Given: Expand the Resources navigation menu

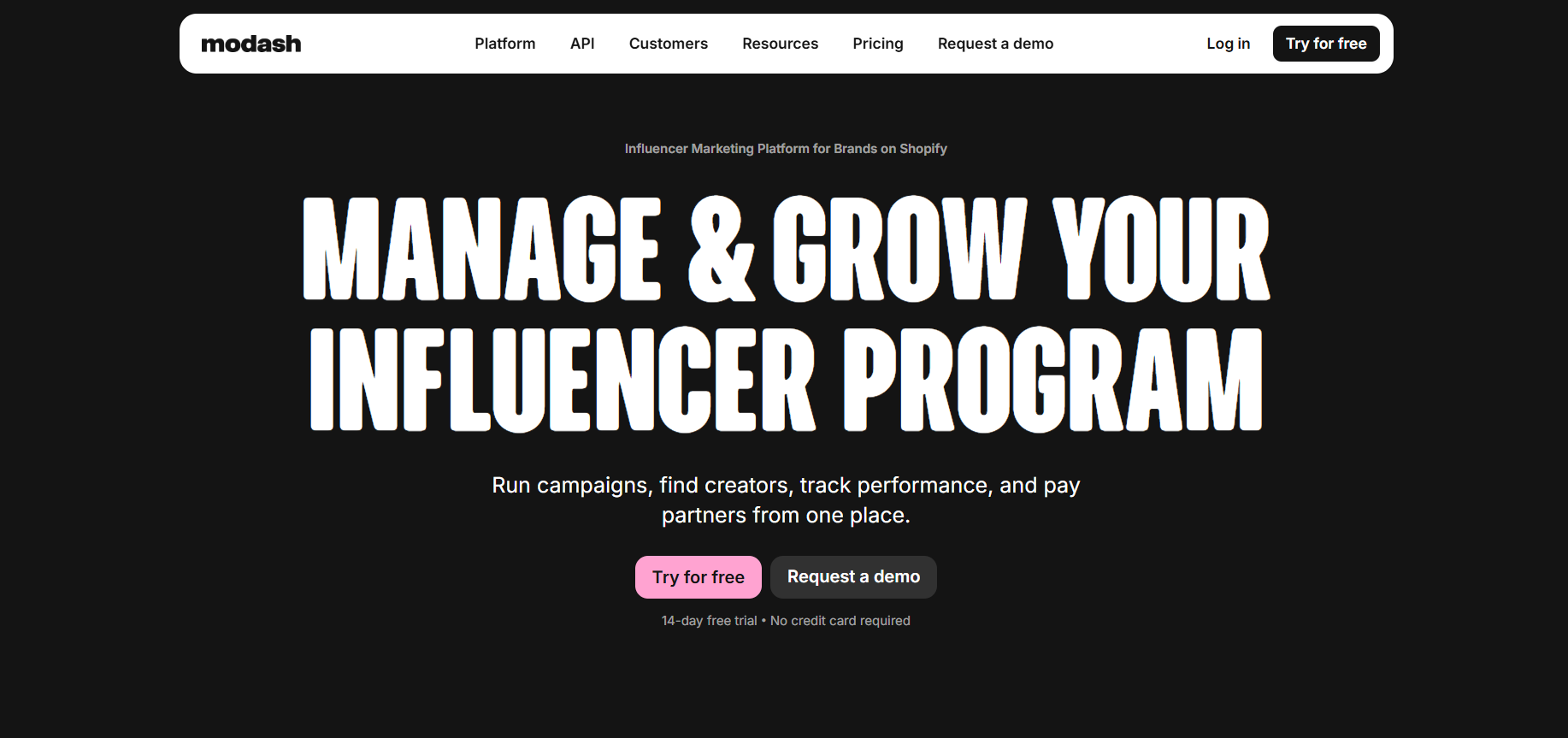Looking at the screenshot, I should click(x=780, y=44).
